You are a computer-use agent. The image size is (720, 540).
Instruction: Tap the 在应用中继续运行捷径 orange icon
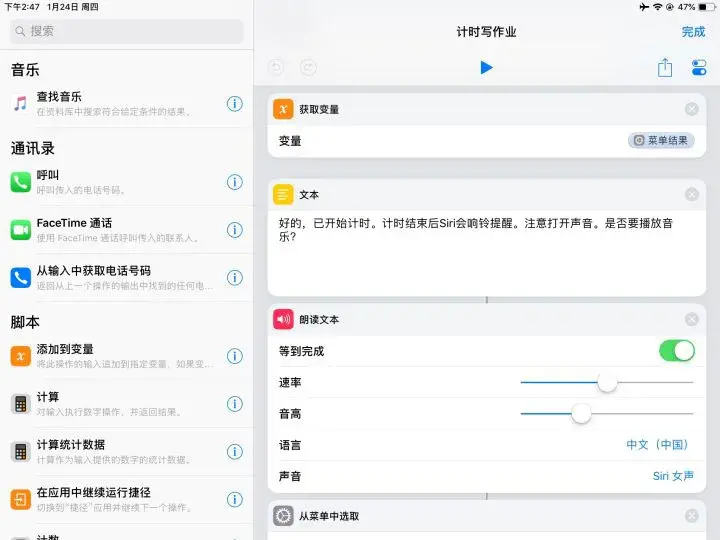pos(20,500)
